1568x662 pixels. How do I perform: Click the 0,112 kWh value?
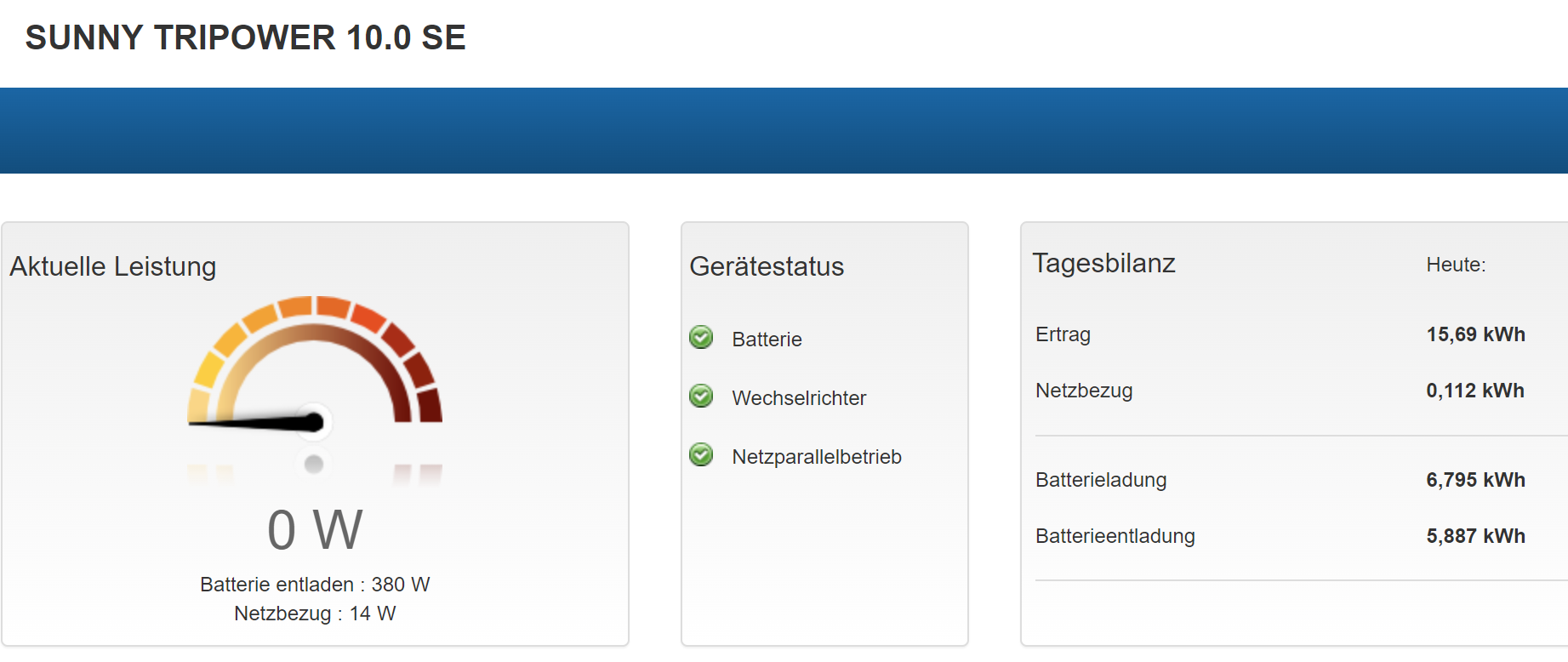point(1475,391)
